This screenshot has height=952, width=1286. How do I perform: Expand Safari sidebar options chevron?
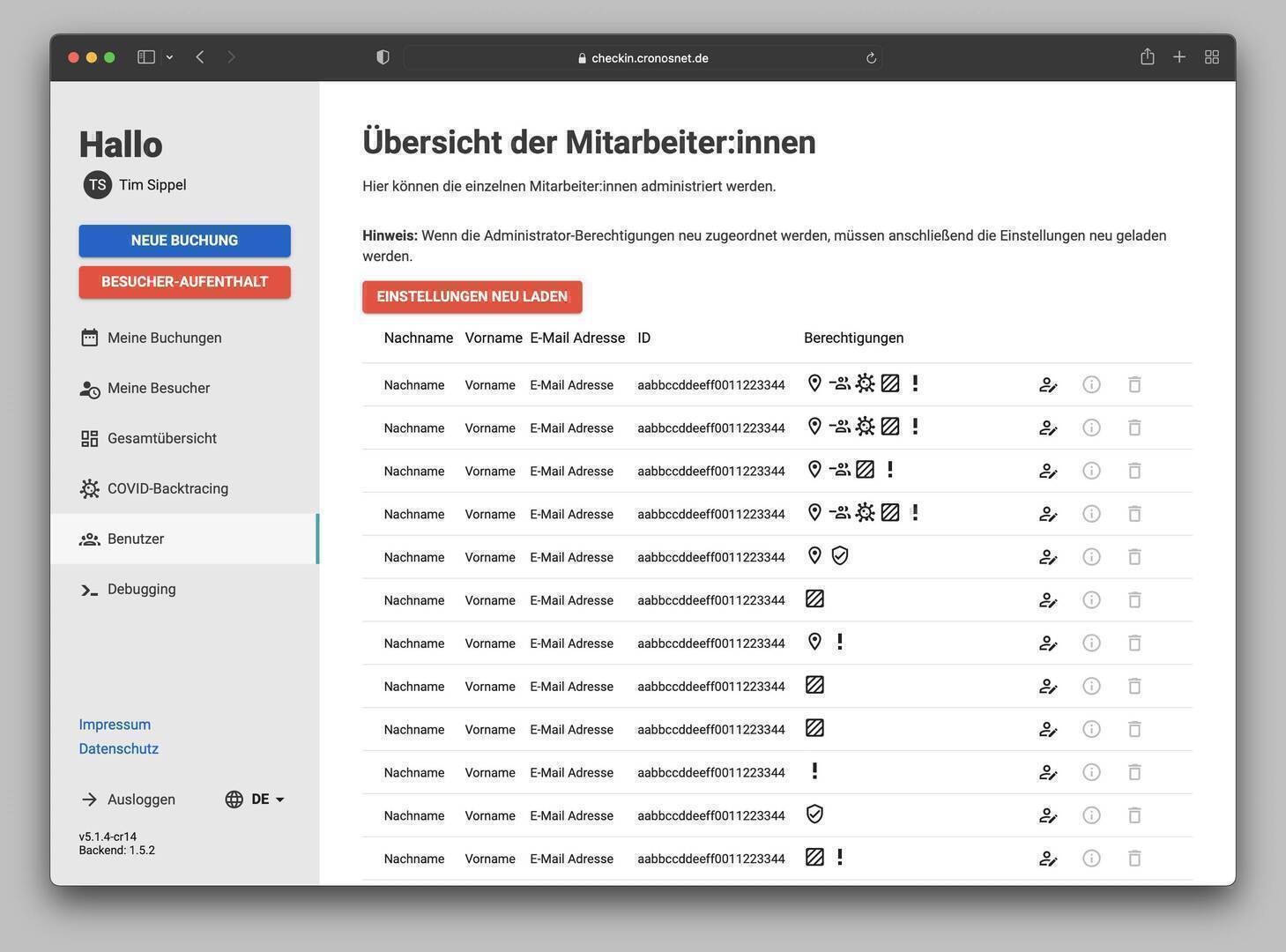pyautogui.click(x=169, y=57)
